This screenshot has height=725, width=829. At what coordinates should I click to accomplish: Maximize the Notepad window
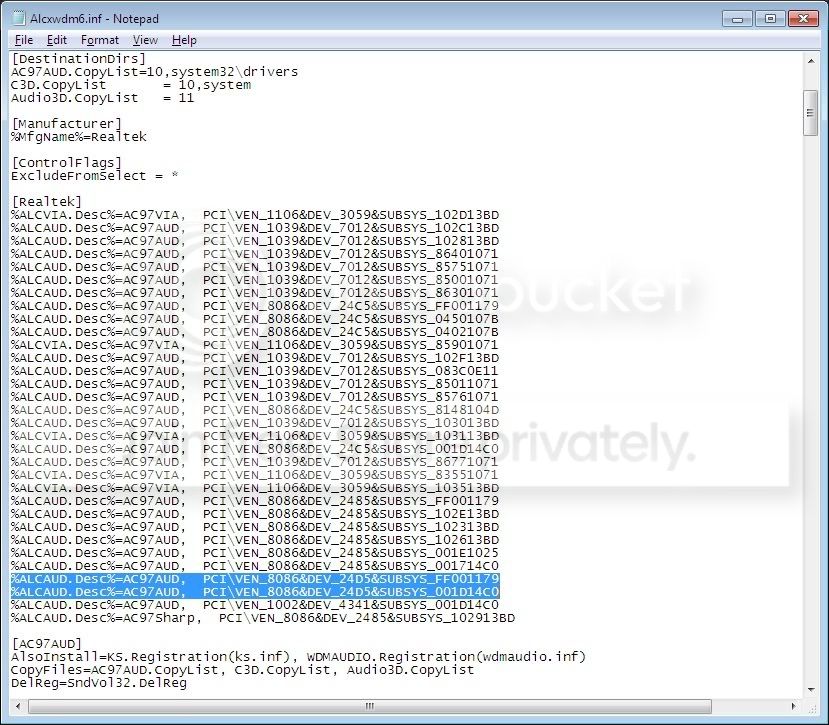coord(770,19)
